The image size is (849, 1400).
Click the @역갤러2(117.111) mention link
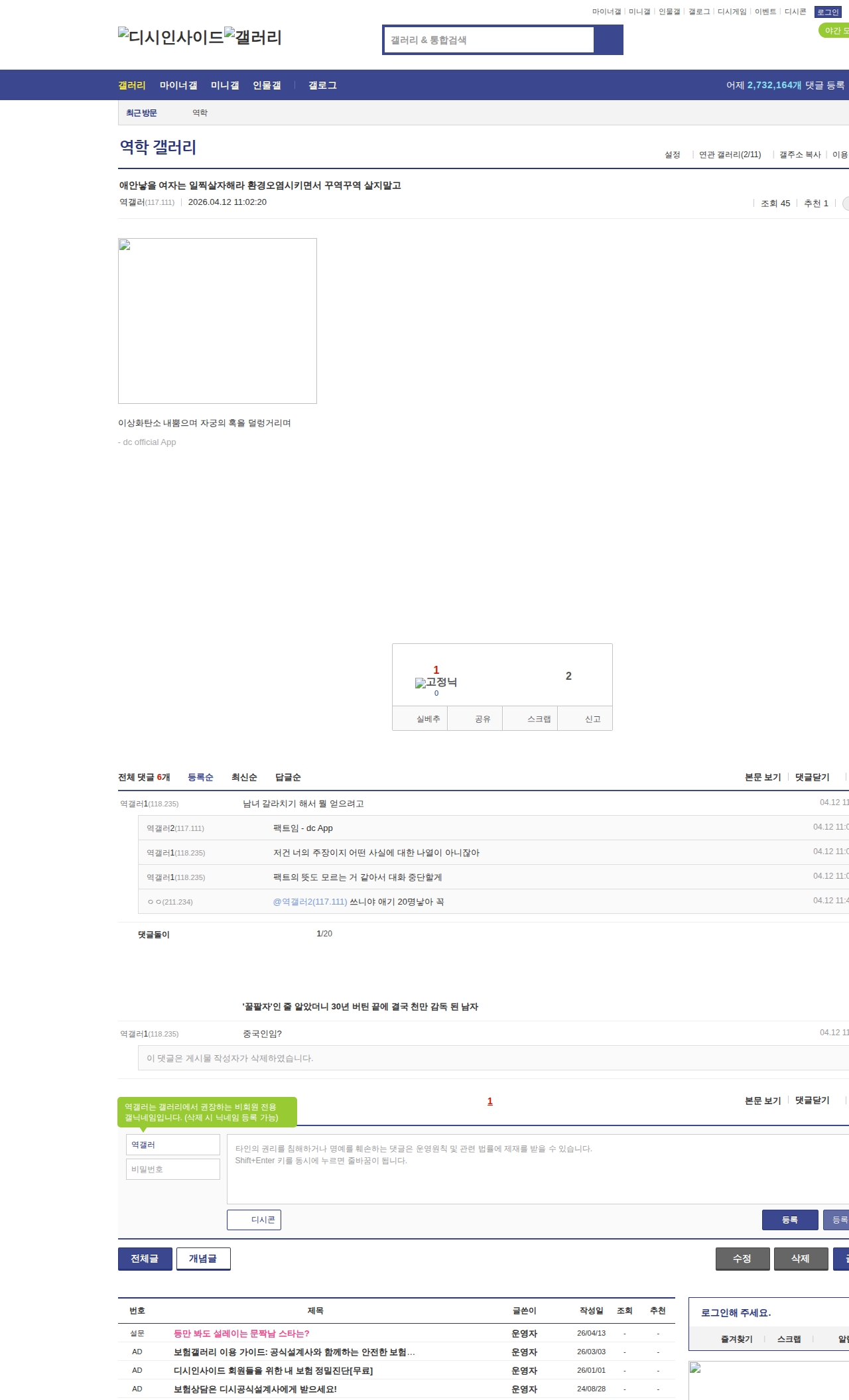click(310, 902)
